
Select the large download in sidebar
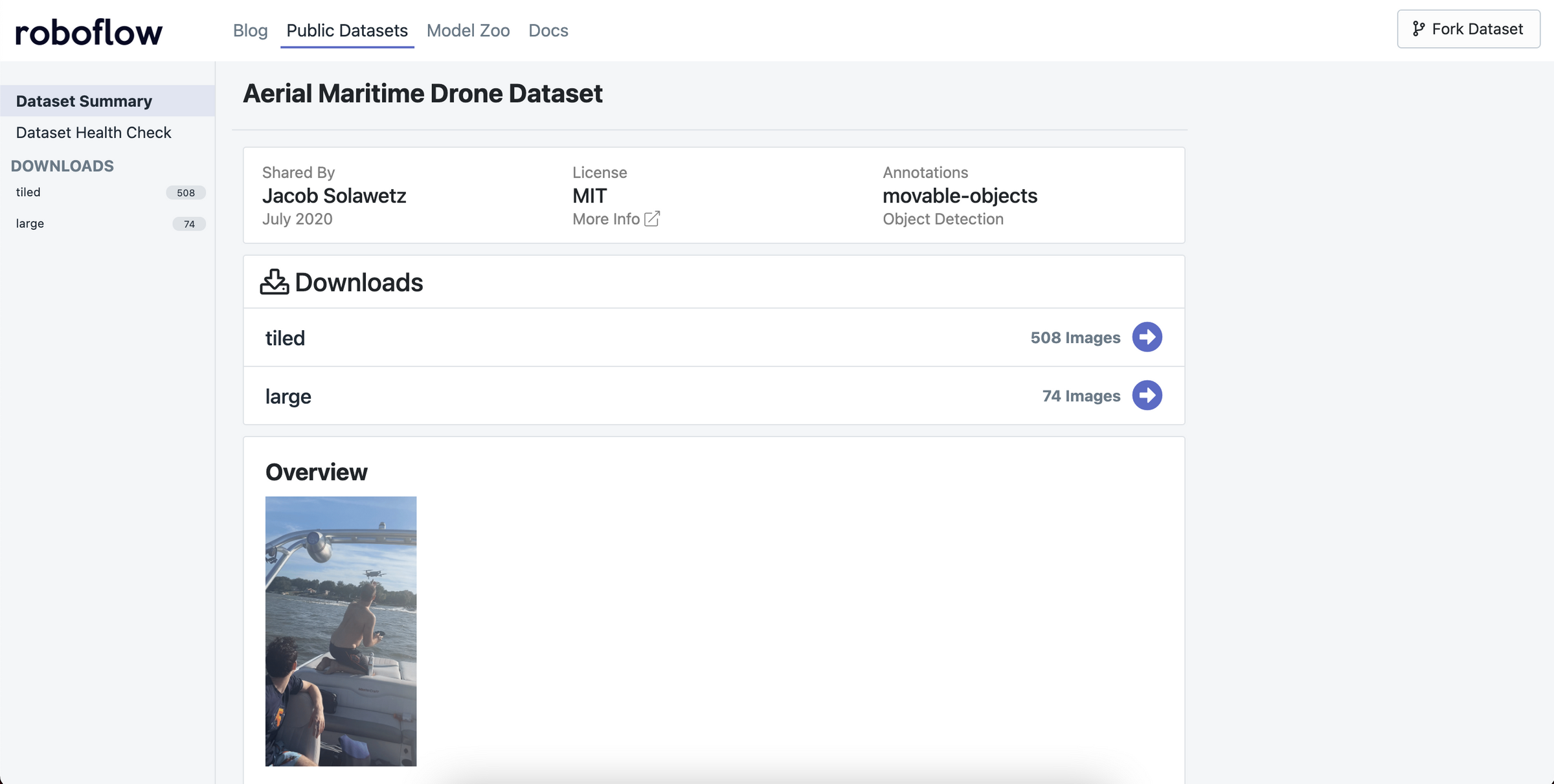point(107,224)
